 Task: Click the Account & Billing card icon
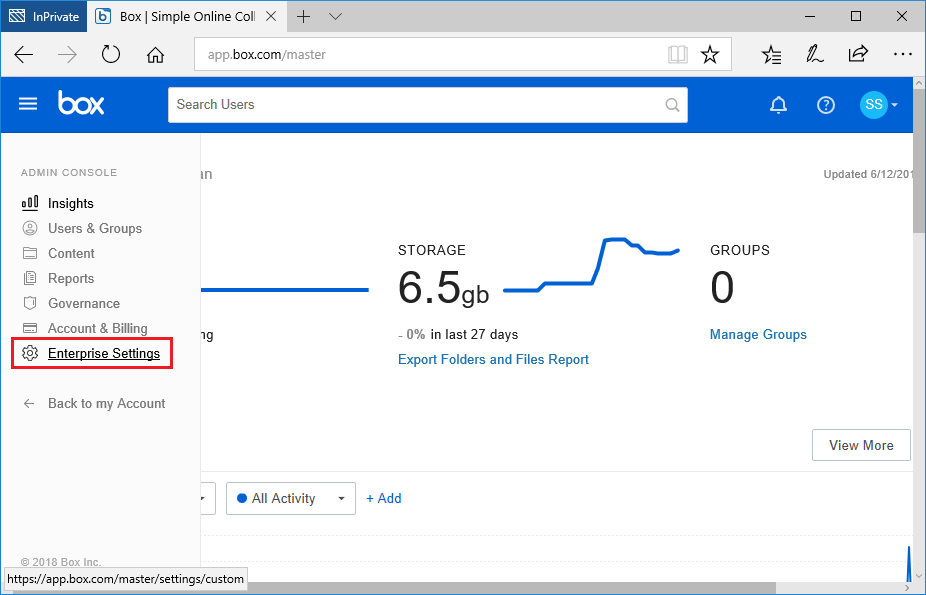click(x=30, y=328)
